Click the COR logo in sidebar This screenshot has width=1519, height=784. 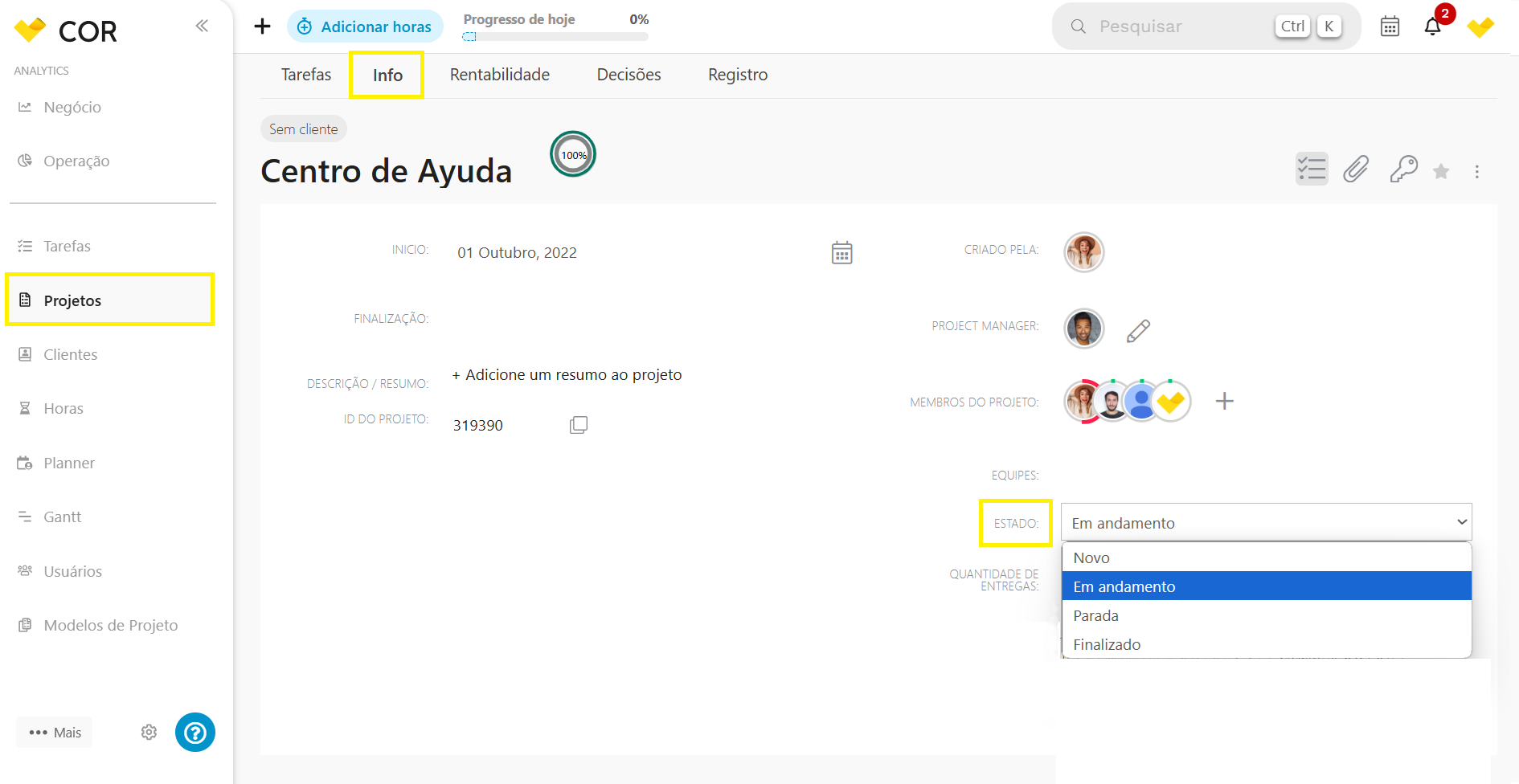pos(66,31)
